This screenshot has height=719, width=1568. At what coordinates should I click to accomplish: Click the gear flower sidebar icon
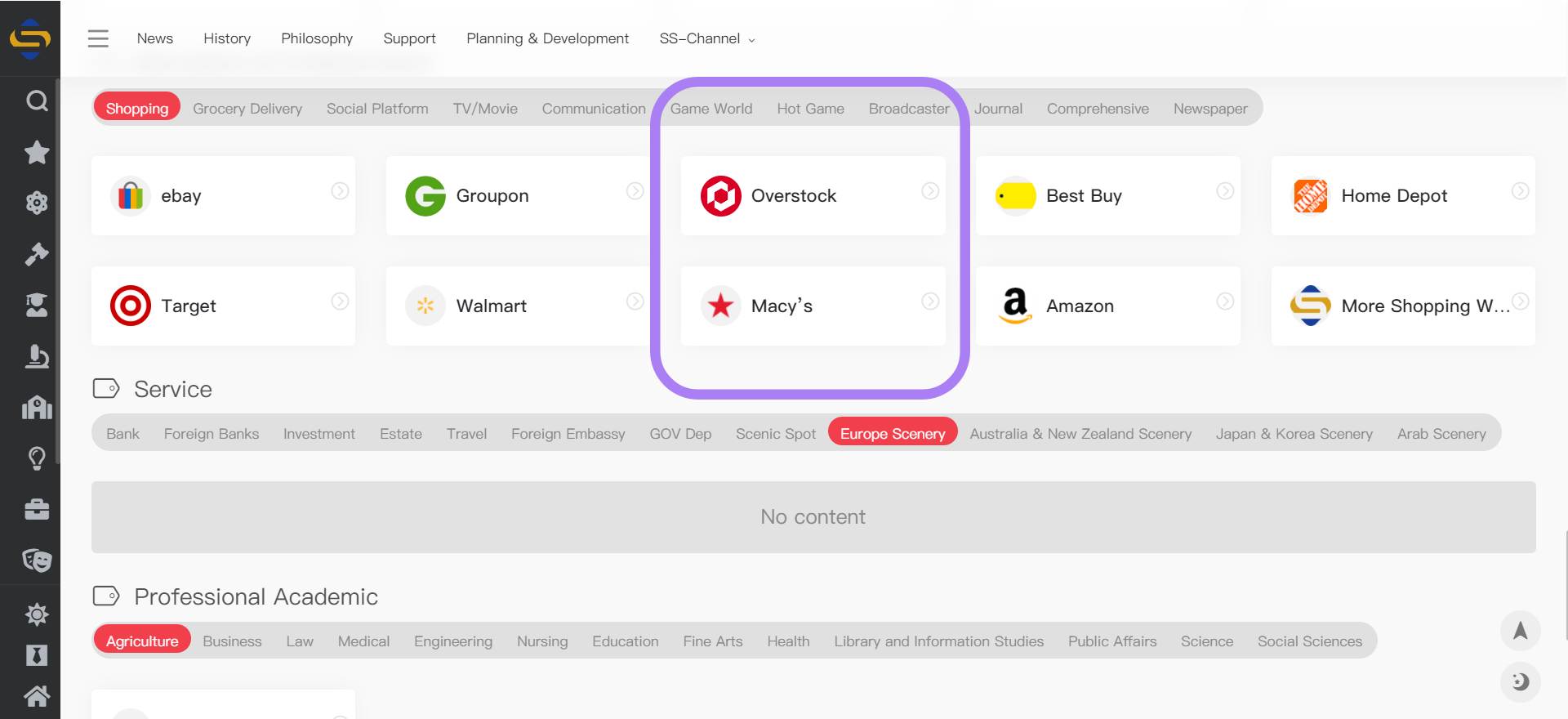coord(37,203)
